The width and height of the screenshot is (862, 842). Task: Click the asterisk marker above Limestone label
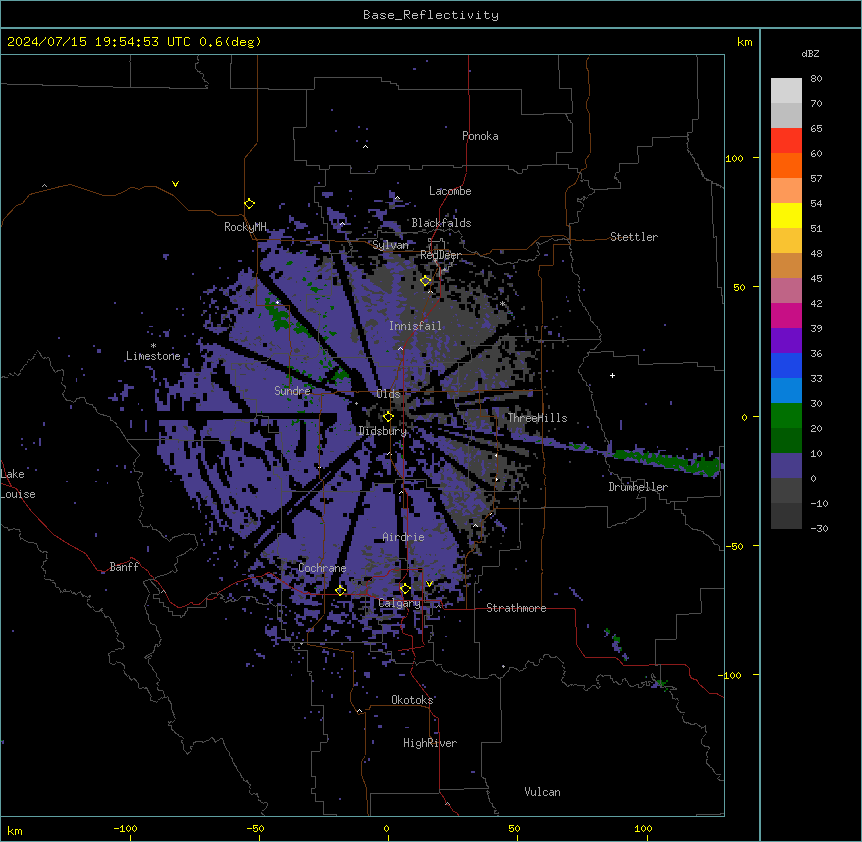coord(153,346)
